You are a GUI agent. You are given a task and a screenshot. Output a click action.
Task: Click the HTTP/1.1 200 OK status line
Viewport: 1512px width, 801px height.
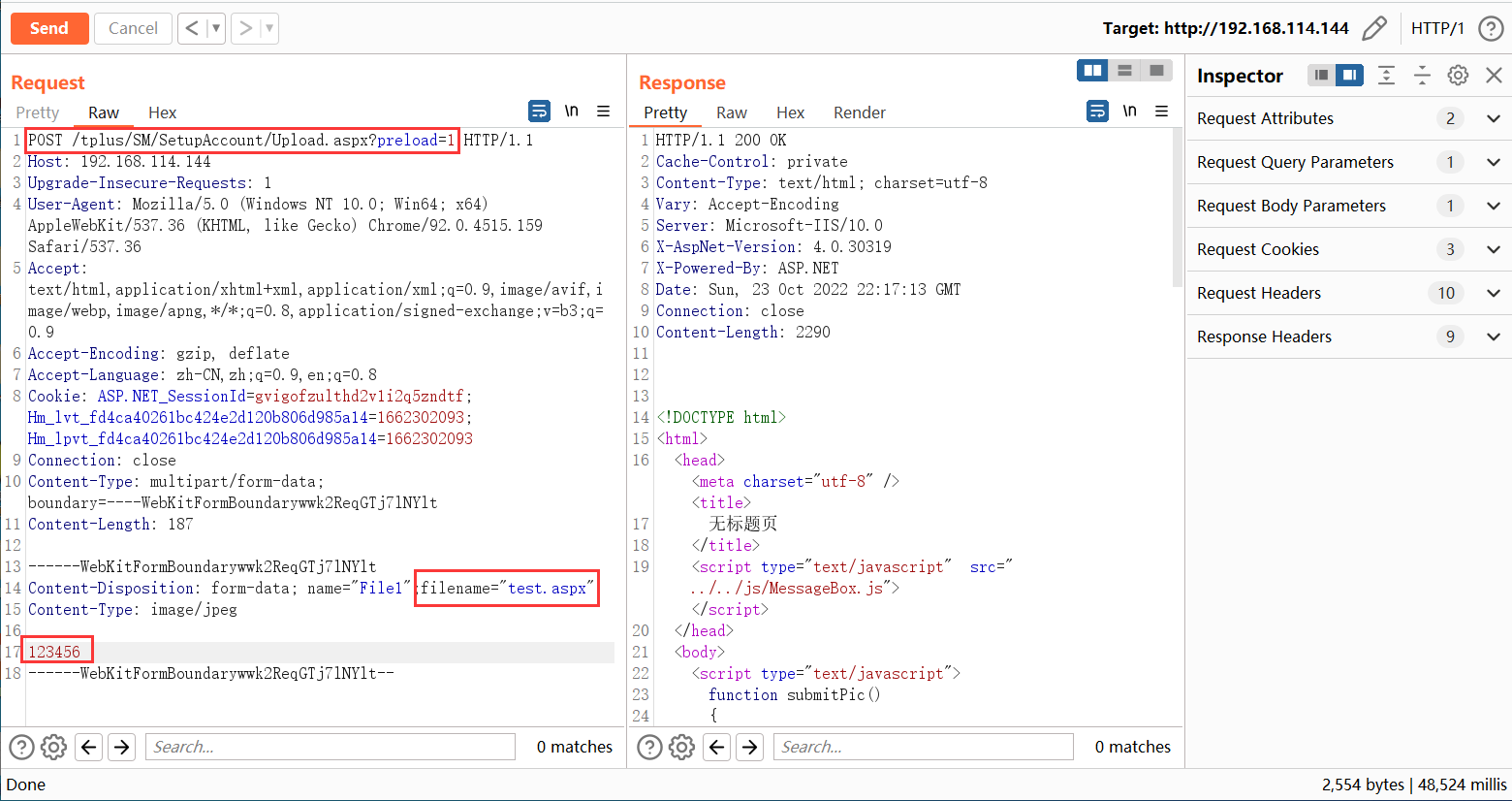click(x=721, y=141)
